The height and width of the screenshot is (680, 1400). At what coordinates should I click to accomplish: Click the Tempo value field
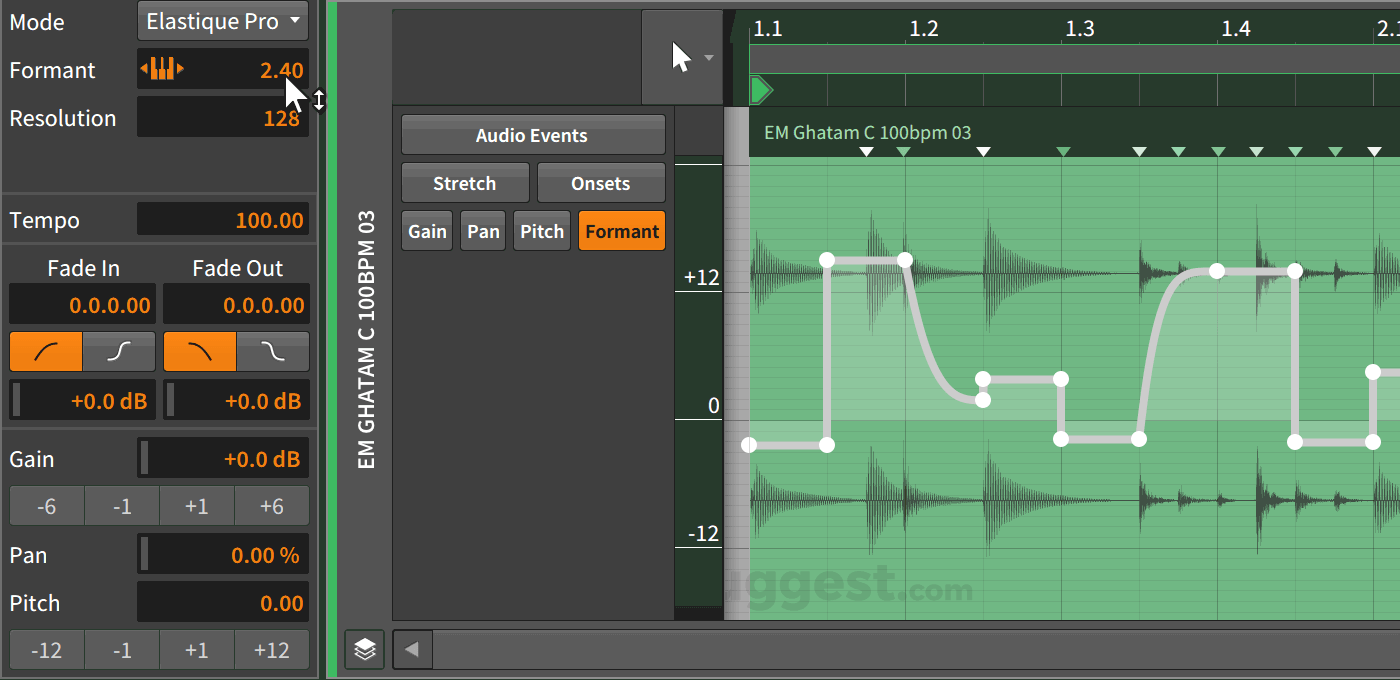pos(222,219)
